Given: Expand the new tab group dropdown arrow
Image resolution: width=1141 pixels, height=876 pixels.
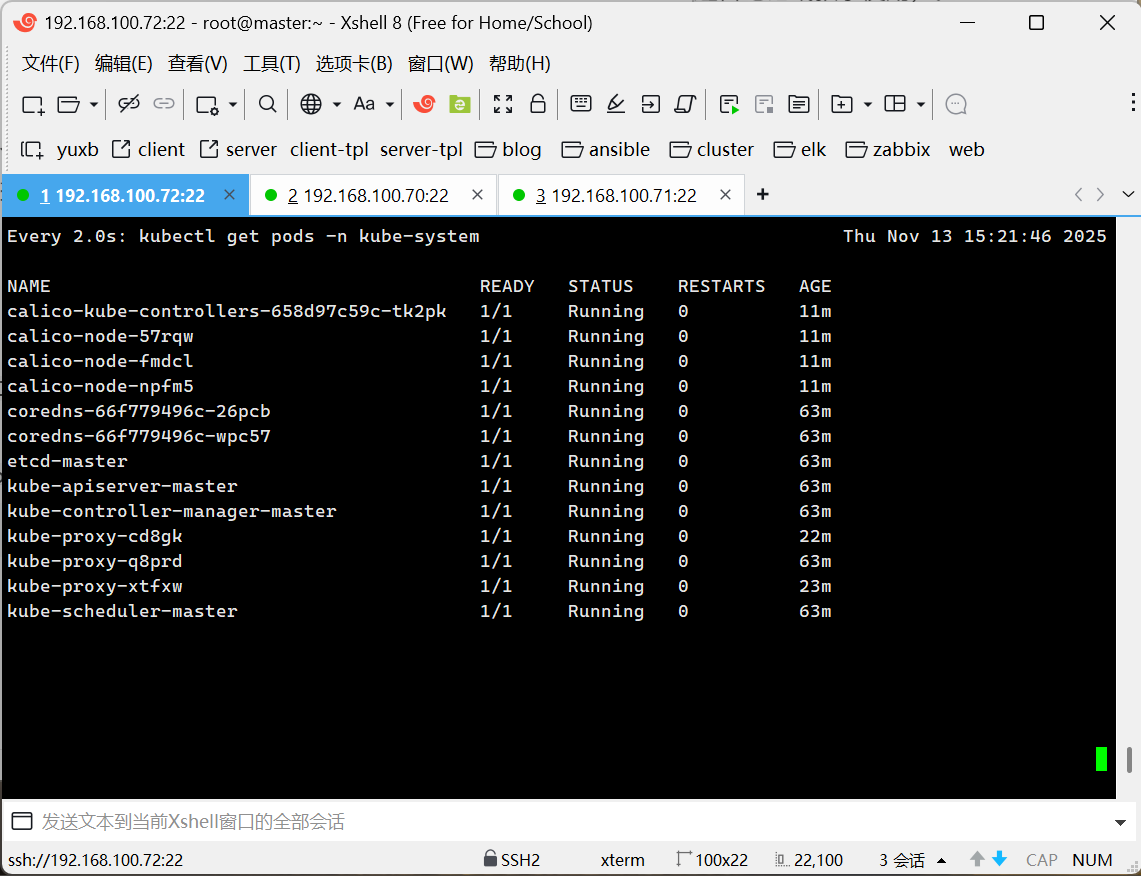Looking at the screenshot, I should 867,105.
